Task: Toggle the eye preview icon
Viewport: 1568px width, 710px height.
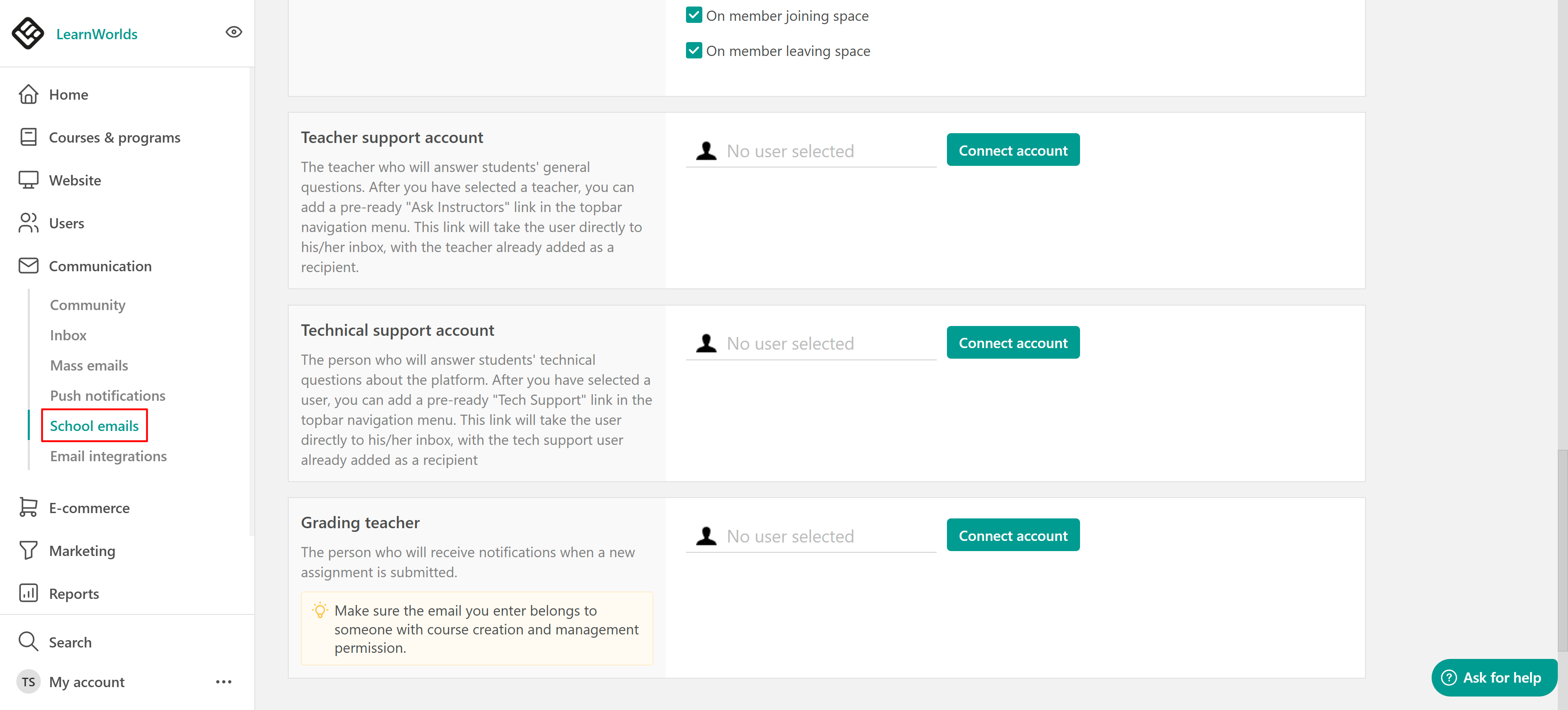Action: (234, 32)
